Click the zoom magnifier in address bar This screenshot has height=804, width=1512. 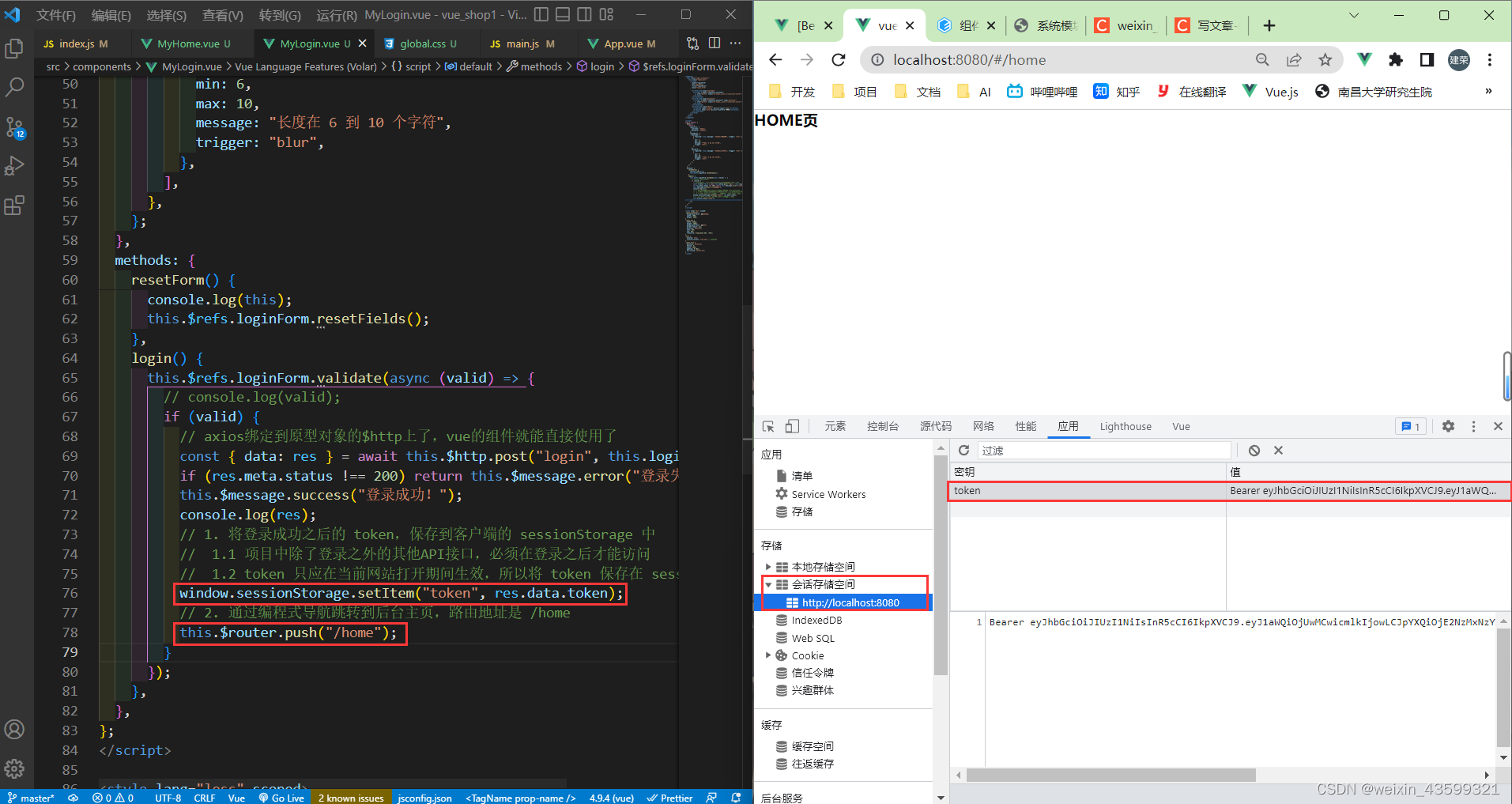coord(1262,60)
